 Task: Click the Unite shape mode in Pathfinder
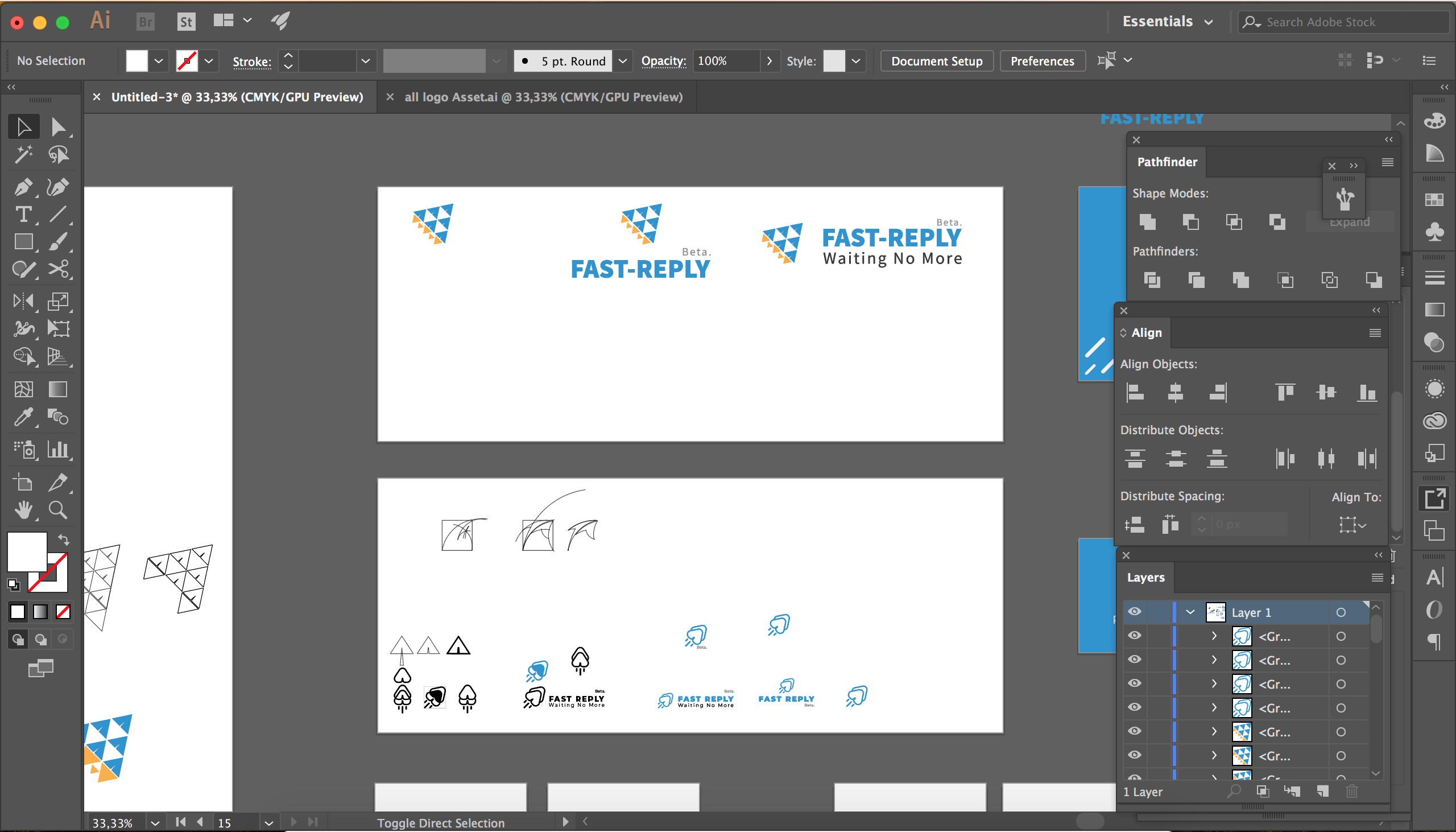pos(1147,222)
